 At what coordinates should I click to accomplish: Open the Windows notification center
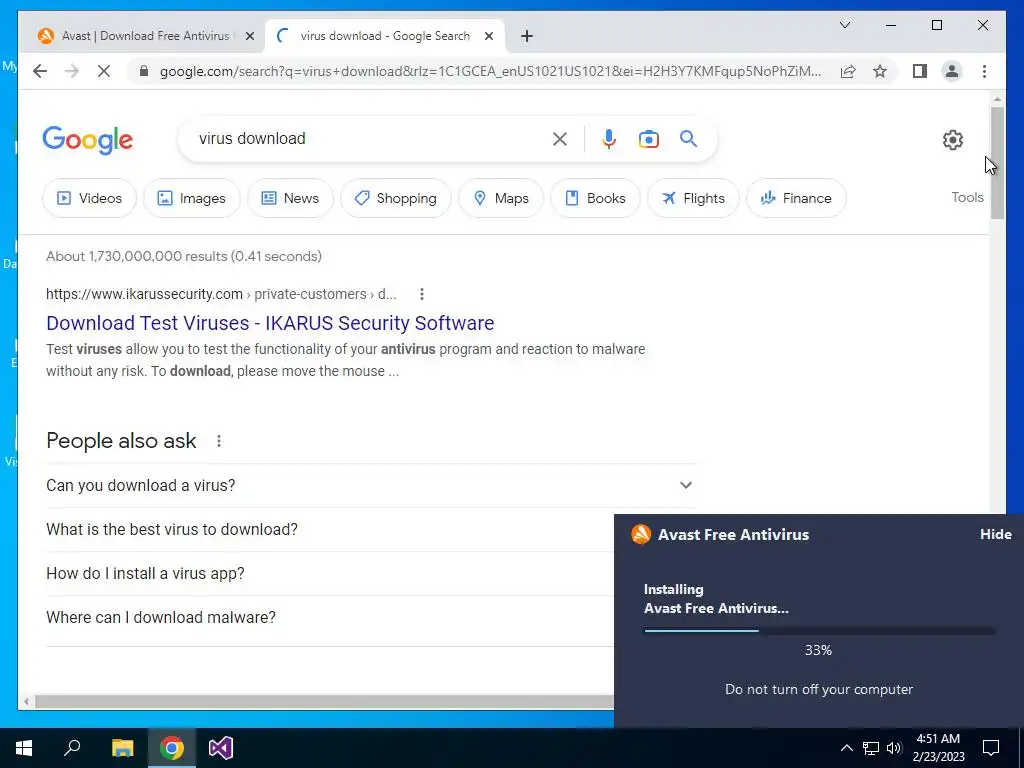(x=991, y=748)
